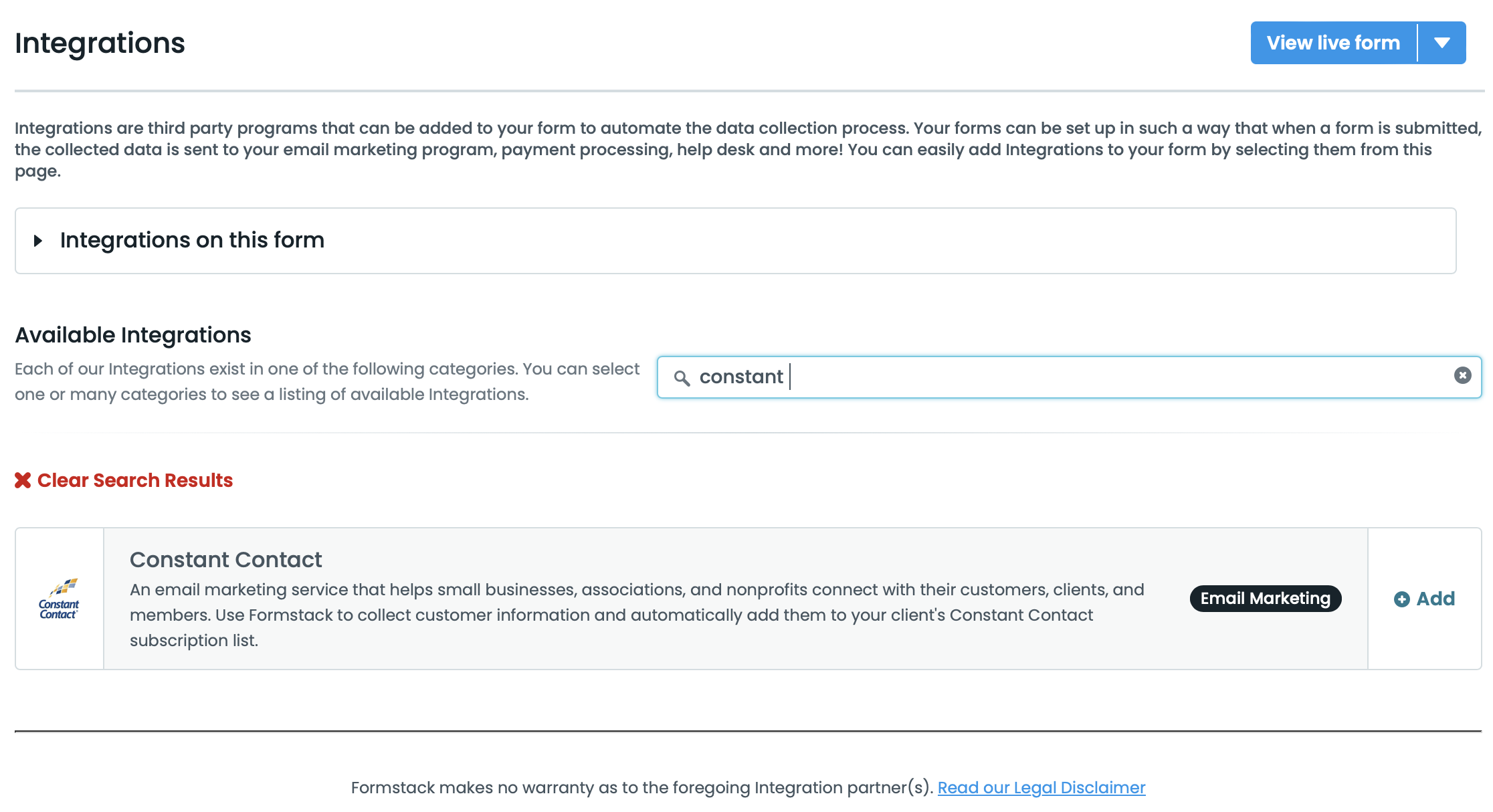
Task: Click the Integrations page heading
Action: (100, 43)
